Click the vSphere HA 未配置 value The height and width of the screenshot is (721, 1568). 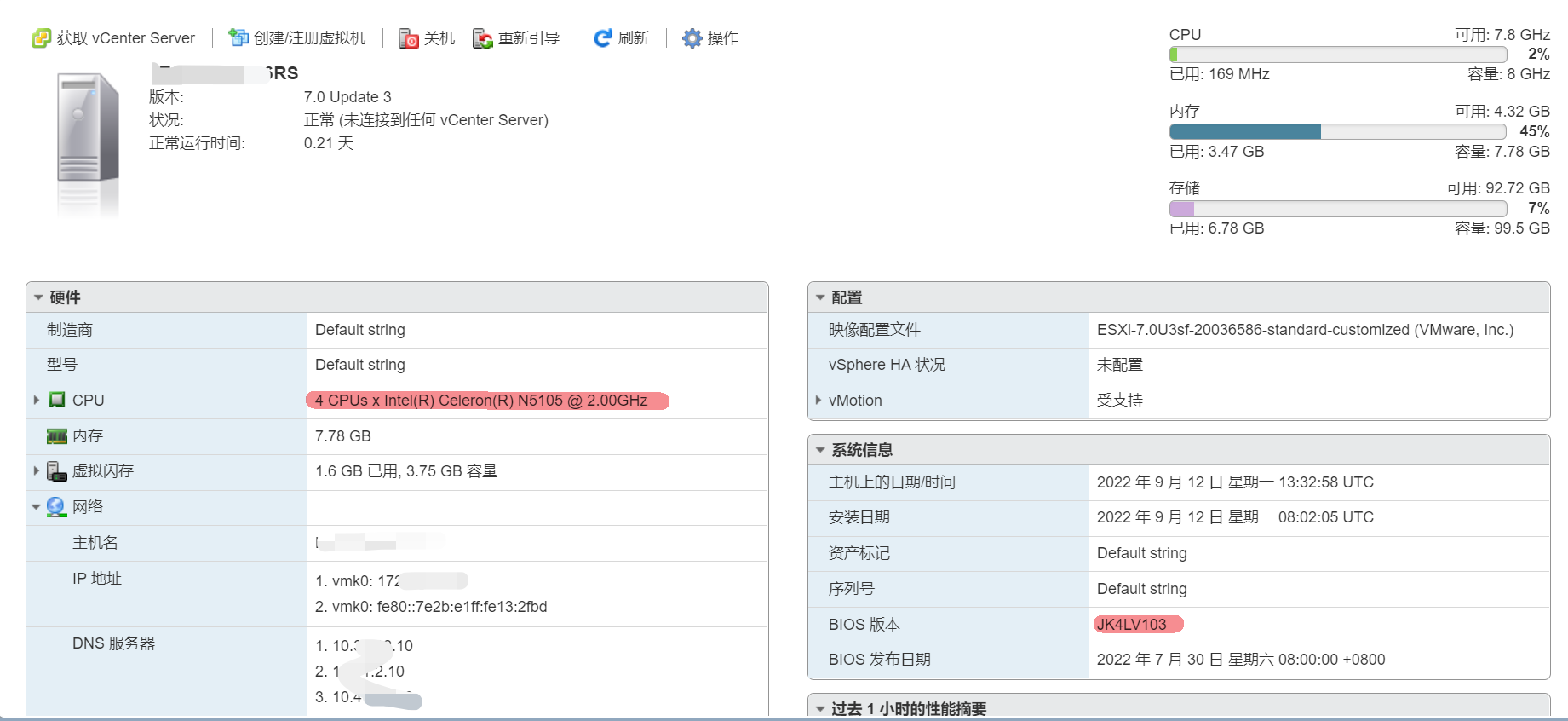click(1120, 365)
